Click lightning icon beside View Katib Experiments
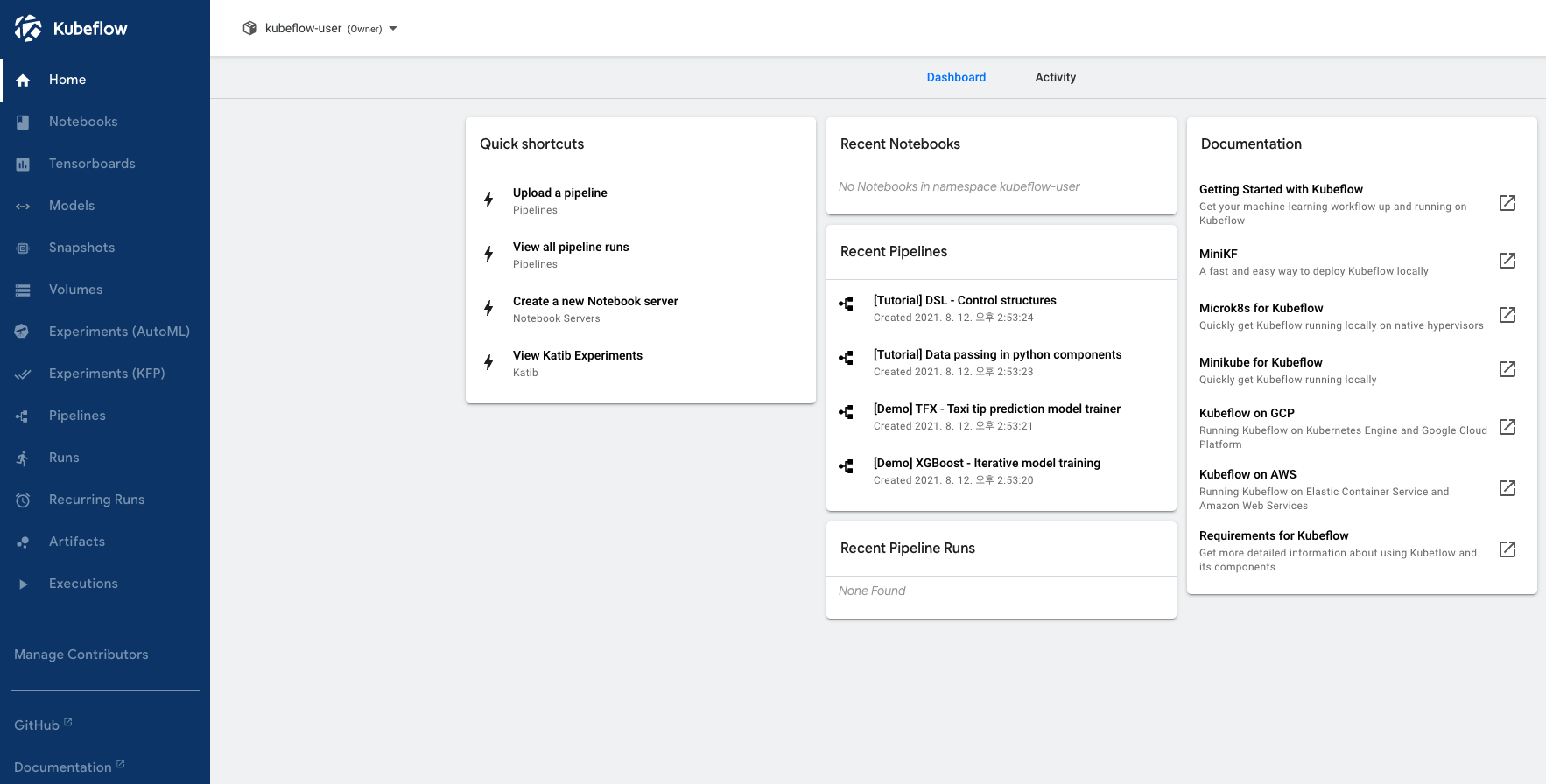 pyautogui.click(x=488, y=362)
